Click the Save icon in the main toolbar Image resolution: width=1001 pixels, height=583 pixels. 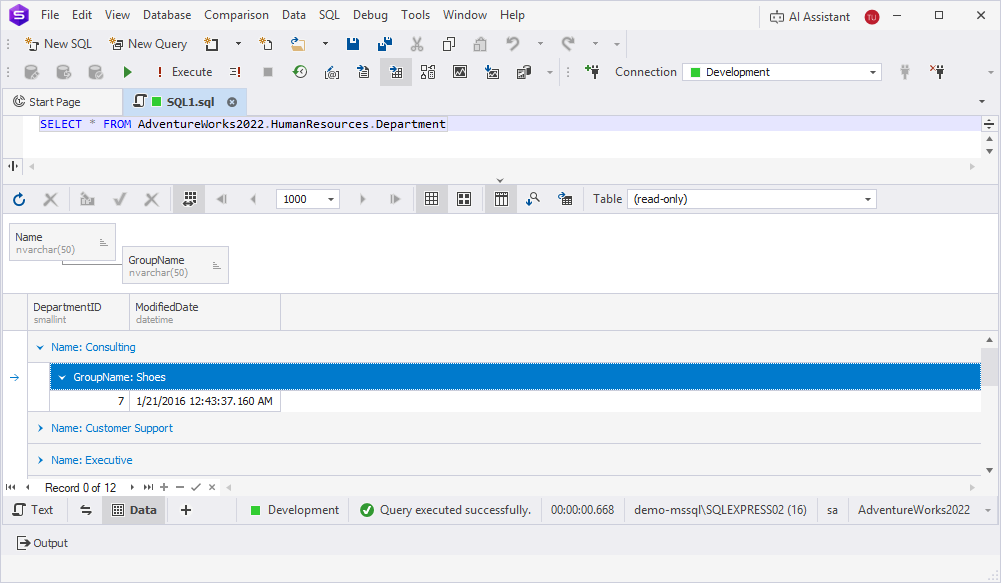pos(353,44)
